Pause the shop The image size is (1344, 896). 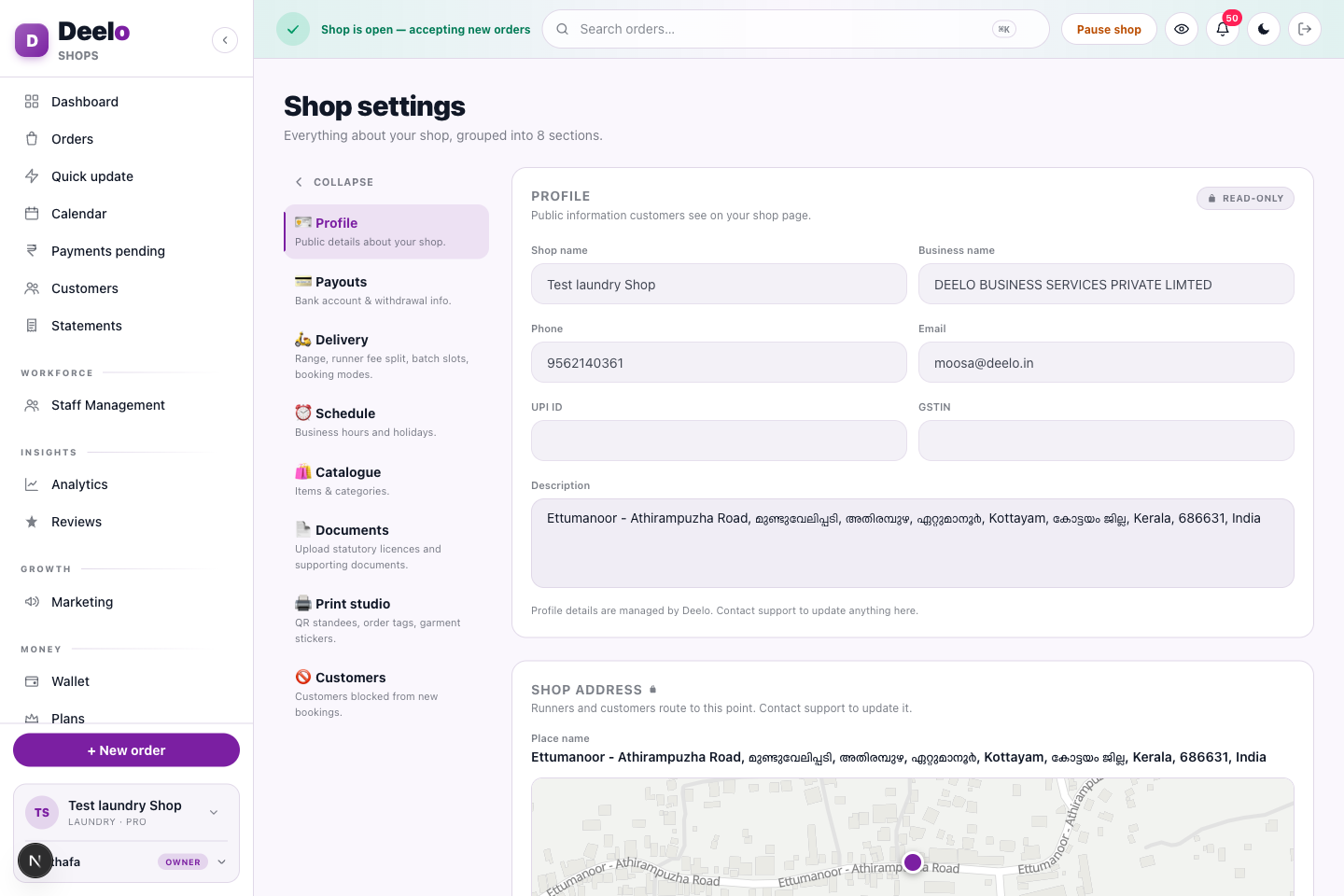1109,29
